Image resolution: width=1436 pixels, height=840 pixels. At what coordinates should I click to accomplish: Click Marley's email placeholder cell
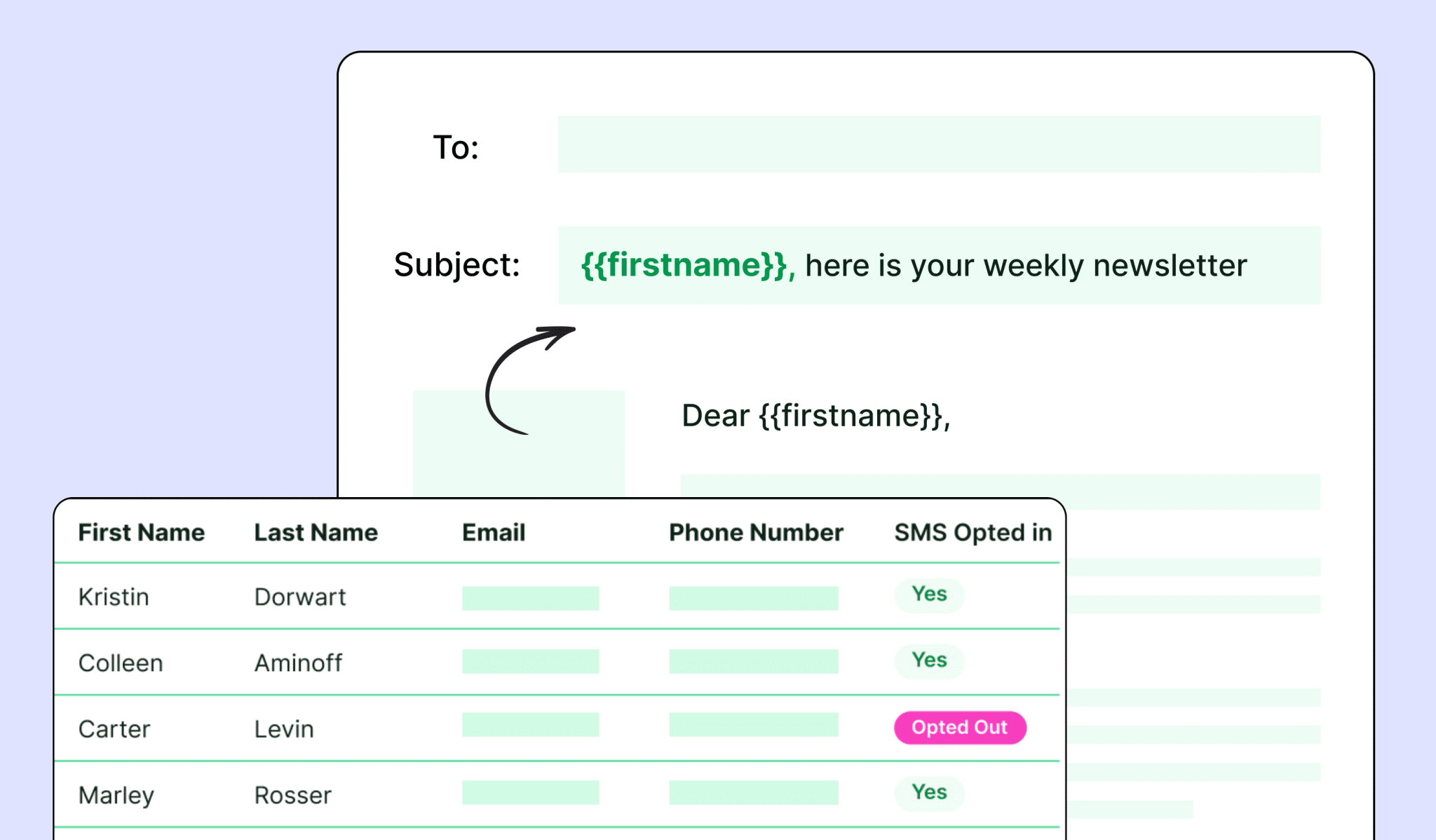pyautogui.click(x=531, y=792)
